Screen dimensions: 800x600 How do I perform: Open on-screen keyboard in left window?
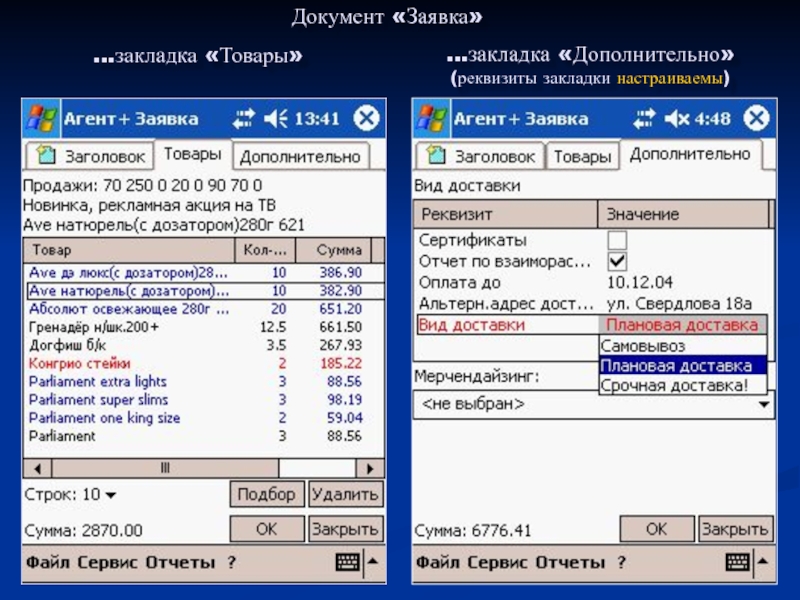(347, 562)
